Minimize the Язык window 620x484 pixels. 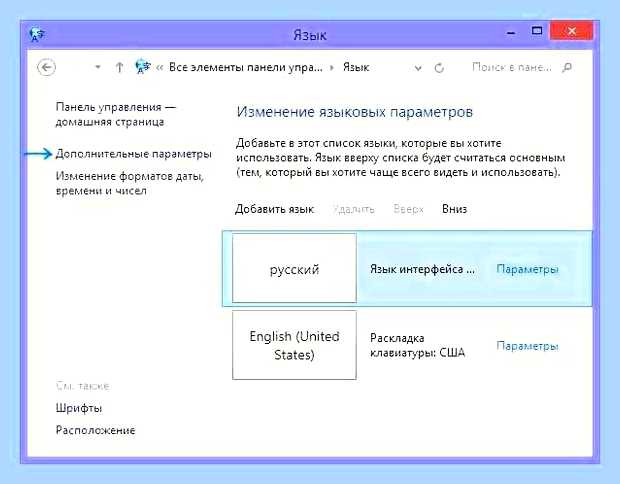pos(511,32)
